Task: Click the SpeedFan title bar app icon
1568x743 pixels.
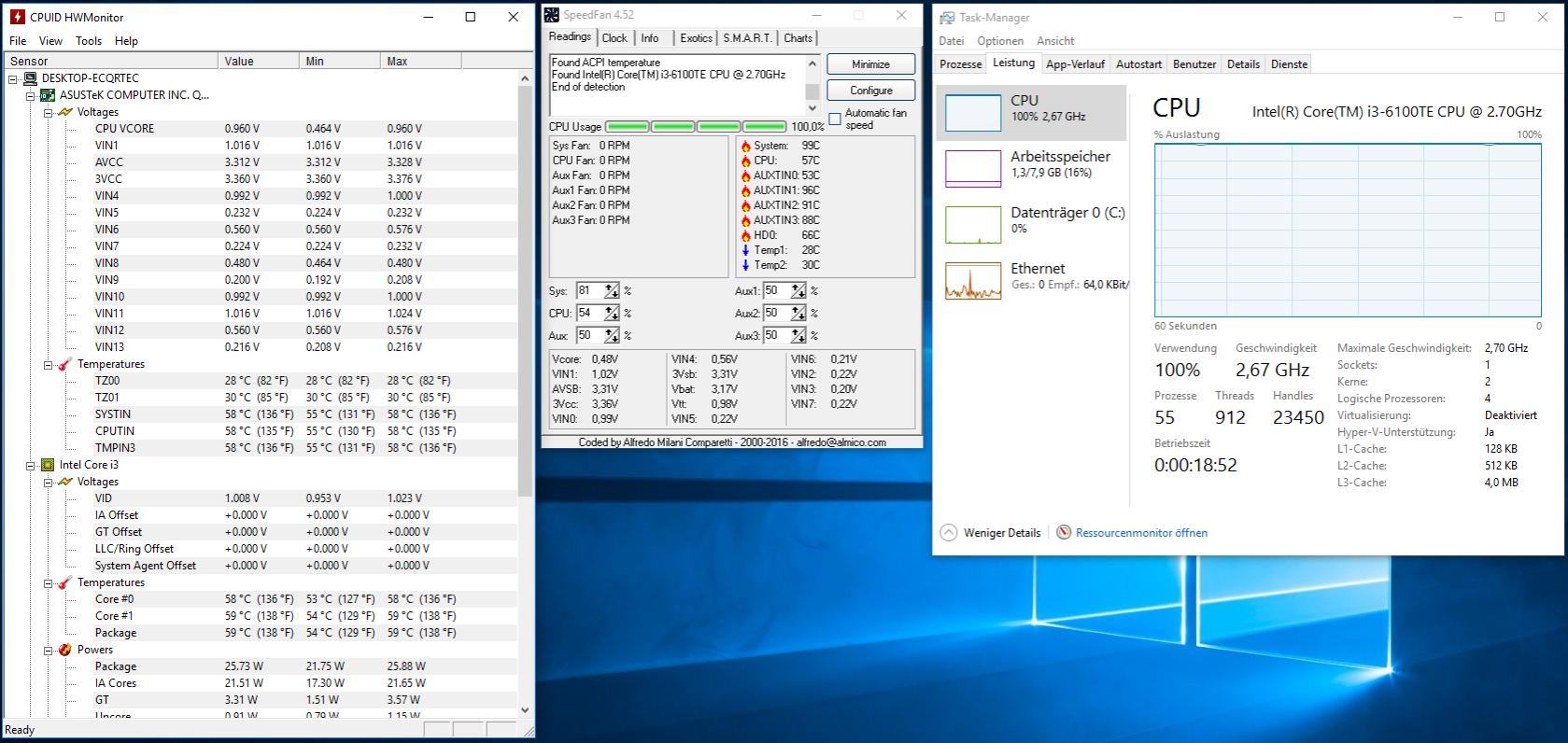Action: click(552, 15)
